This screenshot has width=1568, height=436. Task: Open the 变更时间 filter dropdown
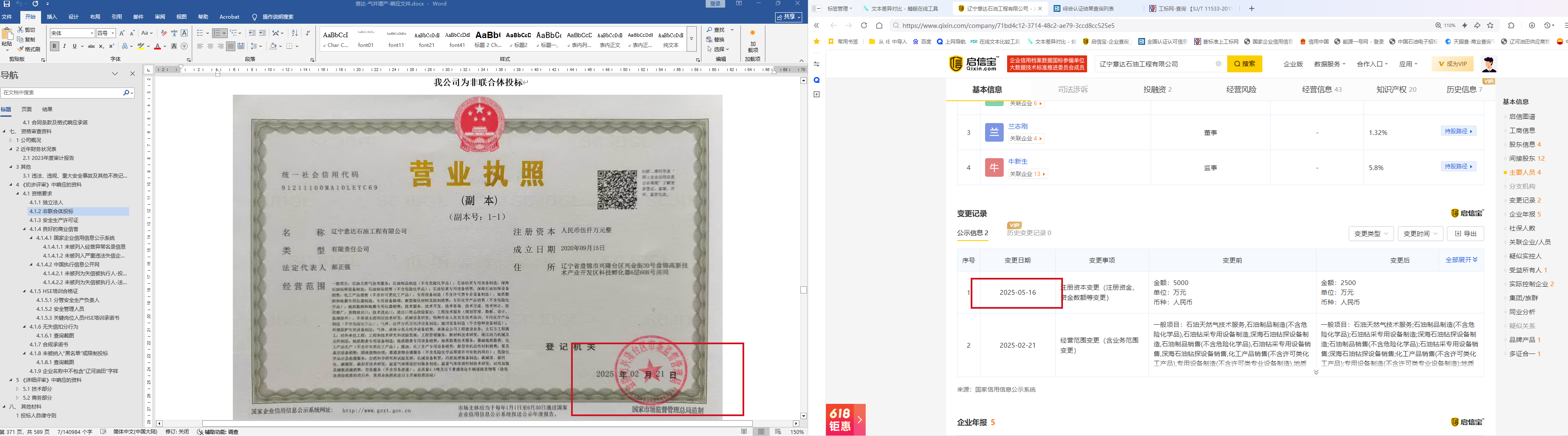tap(1420, 233)
